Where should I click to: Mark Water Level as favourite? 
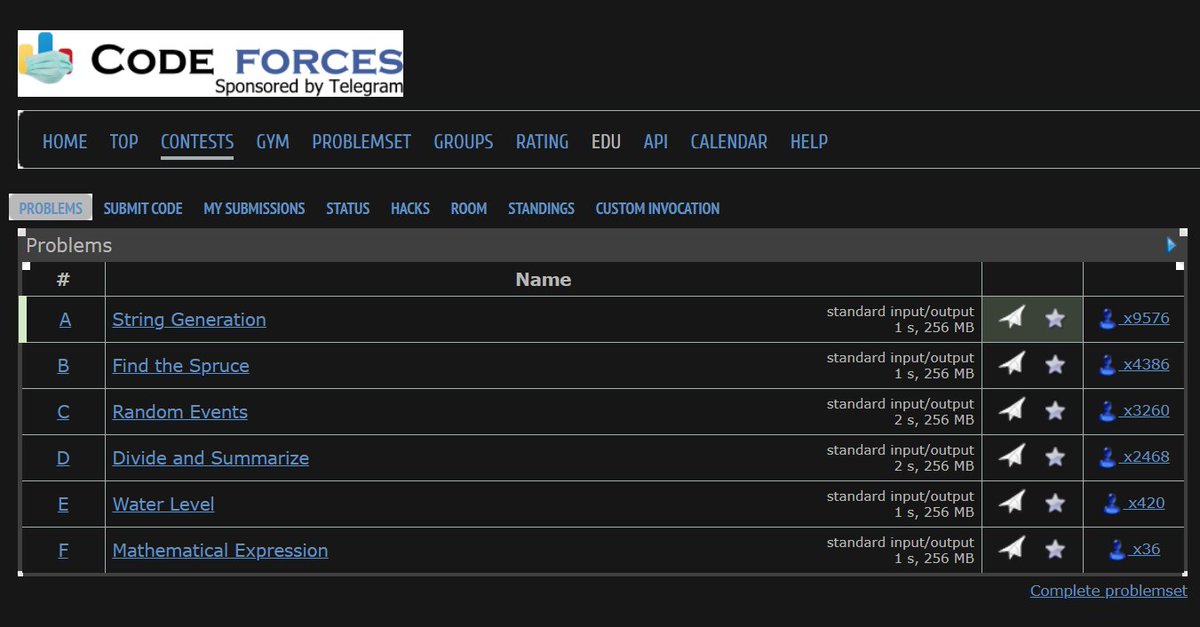click(x=1055, y=502)
